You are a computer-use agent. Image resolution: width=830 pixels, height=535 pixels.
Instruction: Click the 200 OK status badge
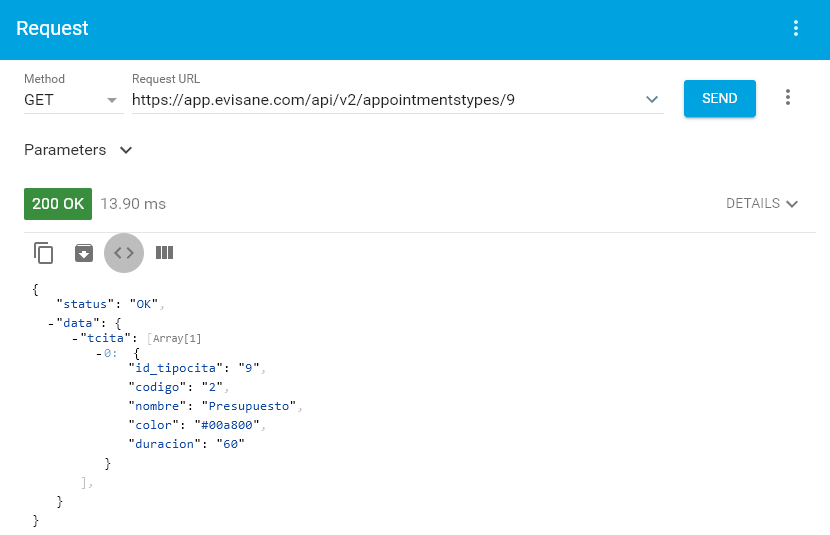pyautogui.click(x=58, y=204)
